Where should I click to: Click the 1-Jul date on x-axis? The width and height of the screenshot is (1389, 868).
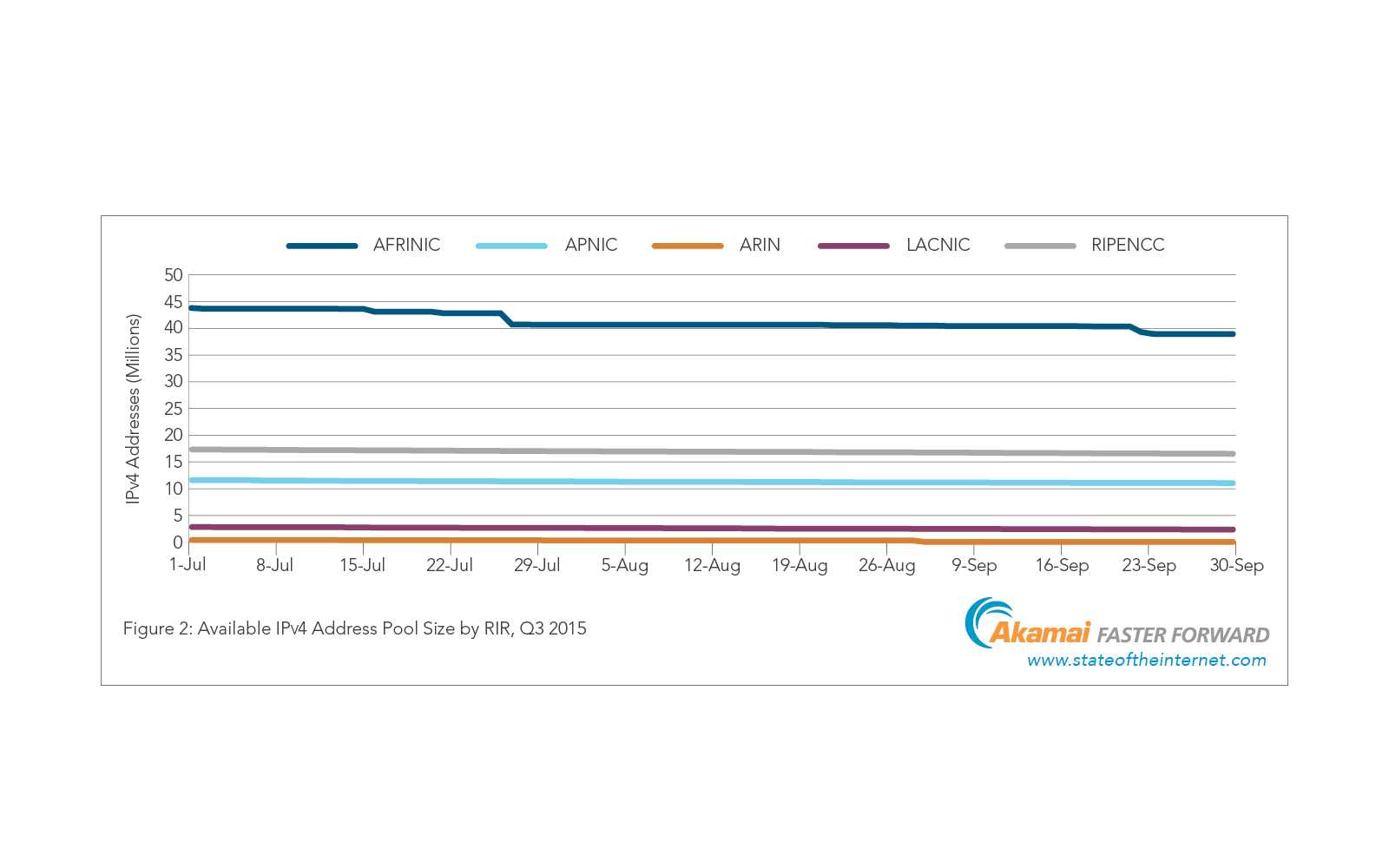point(188,565)
